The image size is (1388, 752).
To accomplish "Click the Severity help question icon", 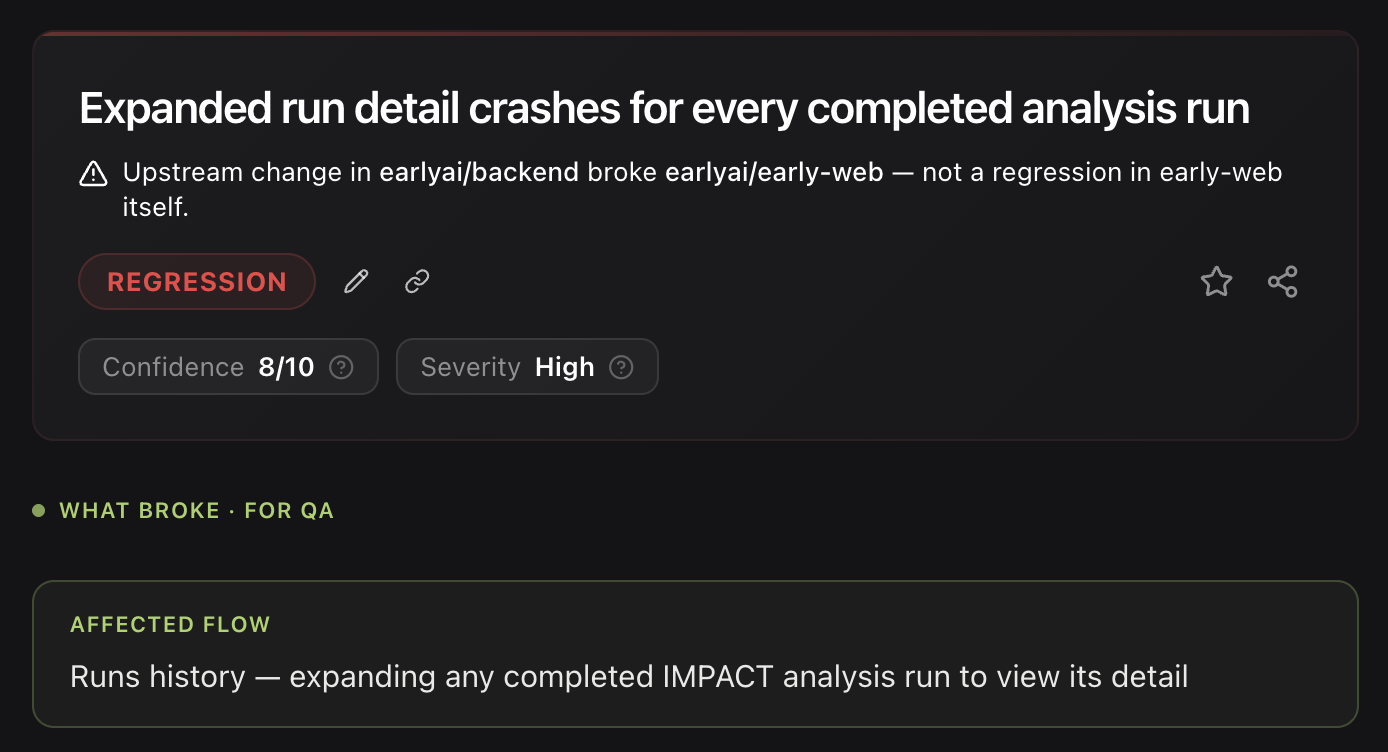I will pyautogui.click(x=621, y=367).
